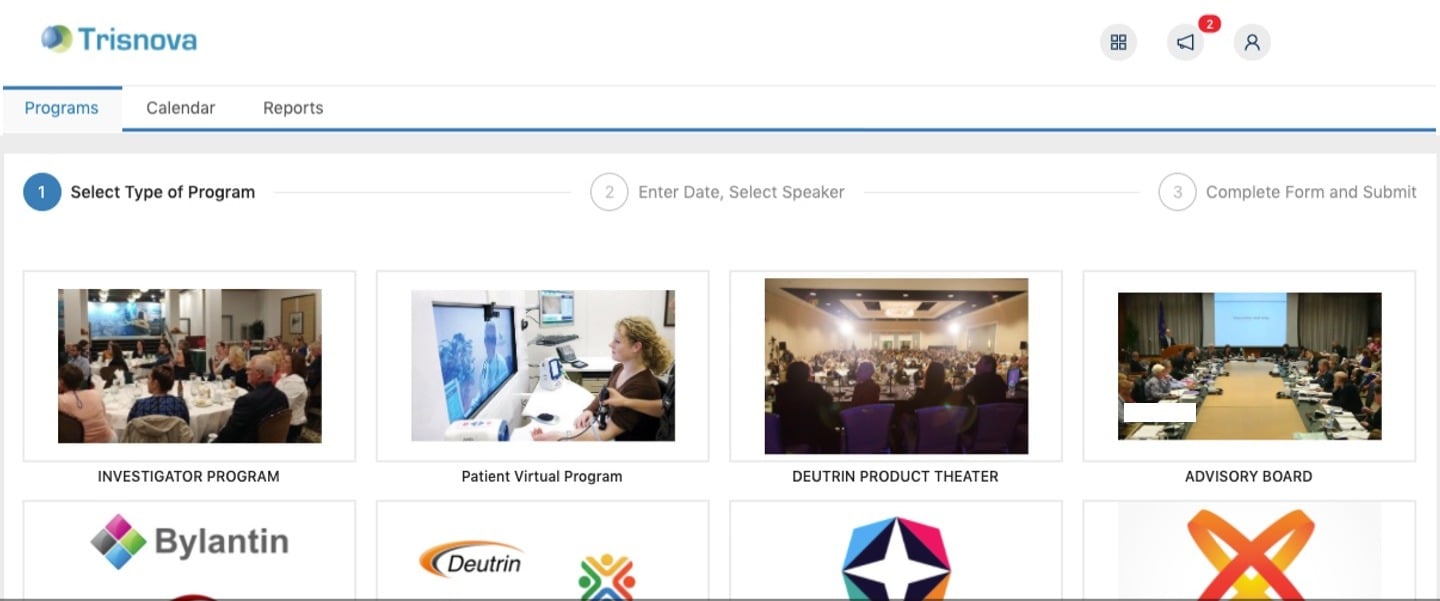Go to step 3 circle
Viewport: 1440px width, 601px height.
pyautogui.click(x=1177, y=192)
